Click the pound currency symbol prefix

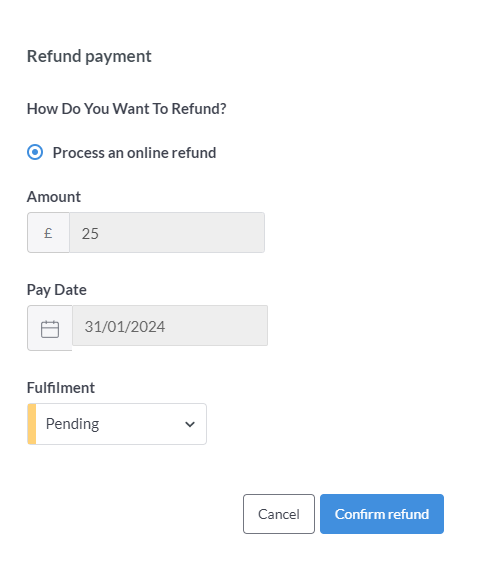[x=48, y=233]
